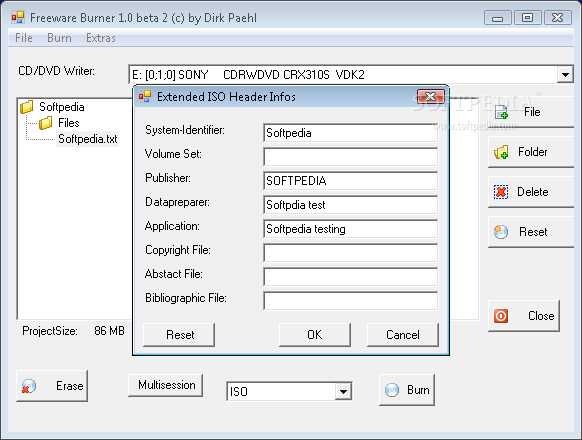Maximize the Freeware Burner window

pyautogui.click(x=527, y=18)
